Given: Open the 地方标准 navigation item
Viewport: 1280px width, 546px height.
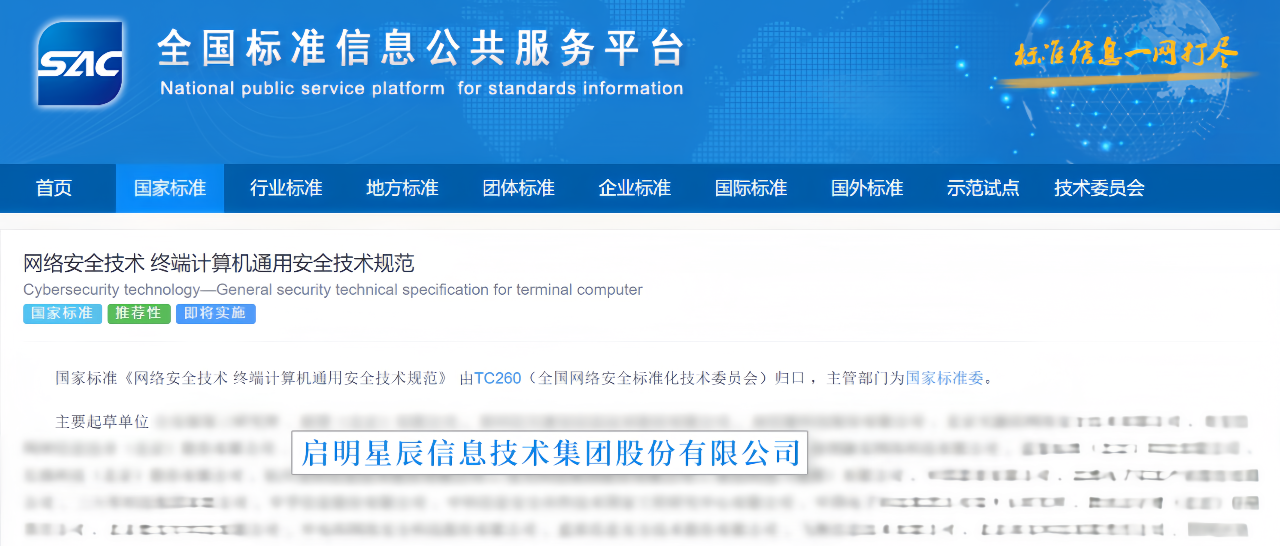Looking at the screenshot, I should point(402,188).
